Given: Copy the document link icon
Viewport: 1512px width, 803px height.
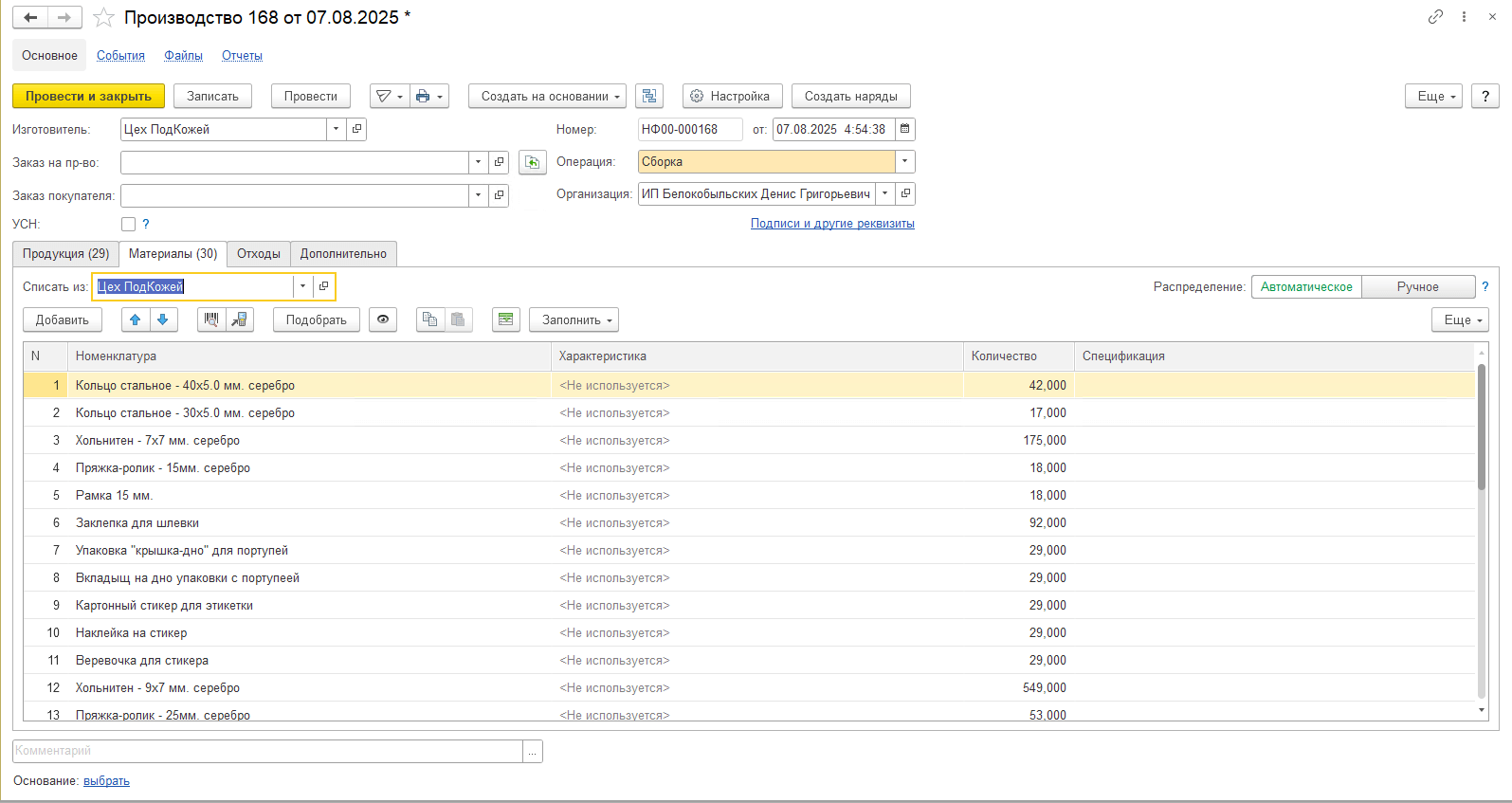Looking at the screenshot, I should 1435,17.
